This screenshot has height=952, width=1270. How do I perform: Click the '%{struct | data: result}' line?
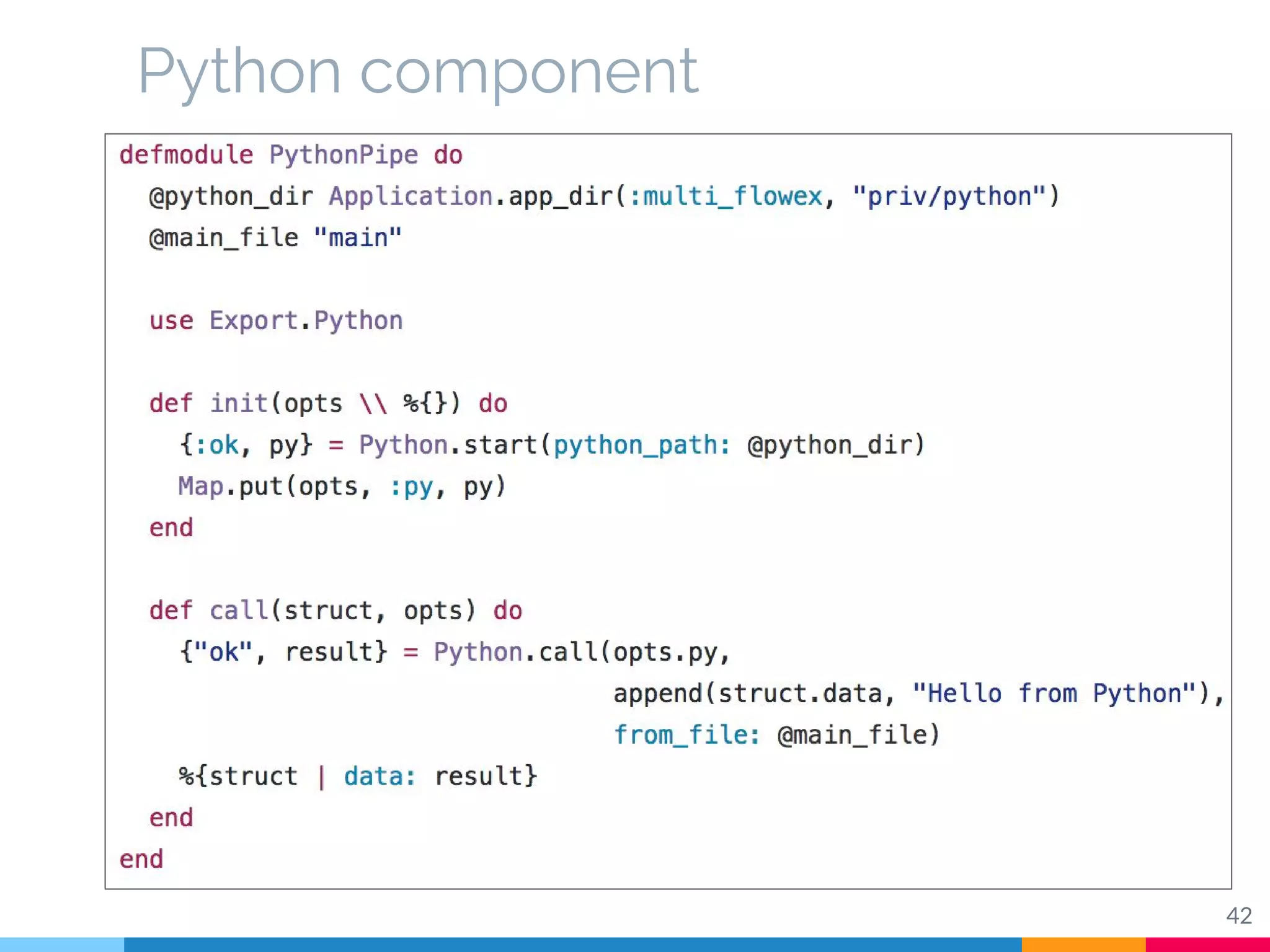(x=358, y=777)
